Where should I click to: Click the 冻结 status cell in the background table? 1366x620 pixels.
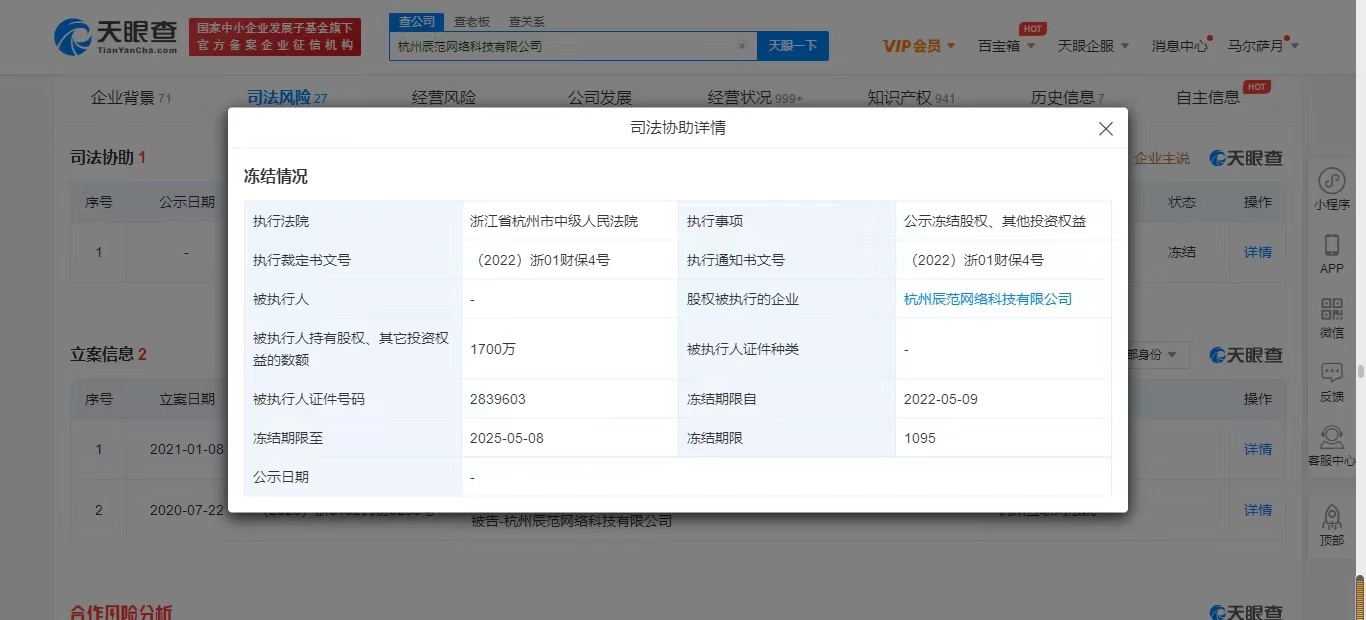point(1182,252)
